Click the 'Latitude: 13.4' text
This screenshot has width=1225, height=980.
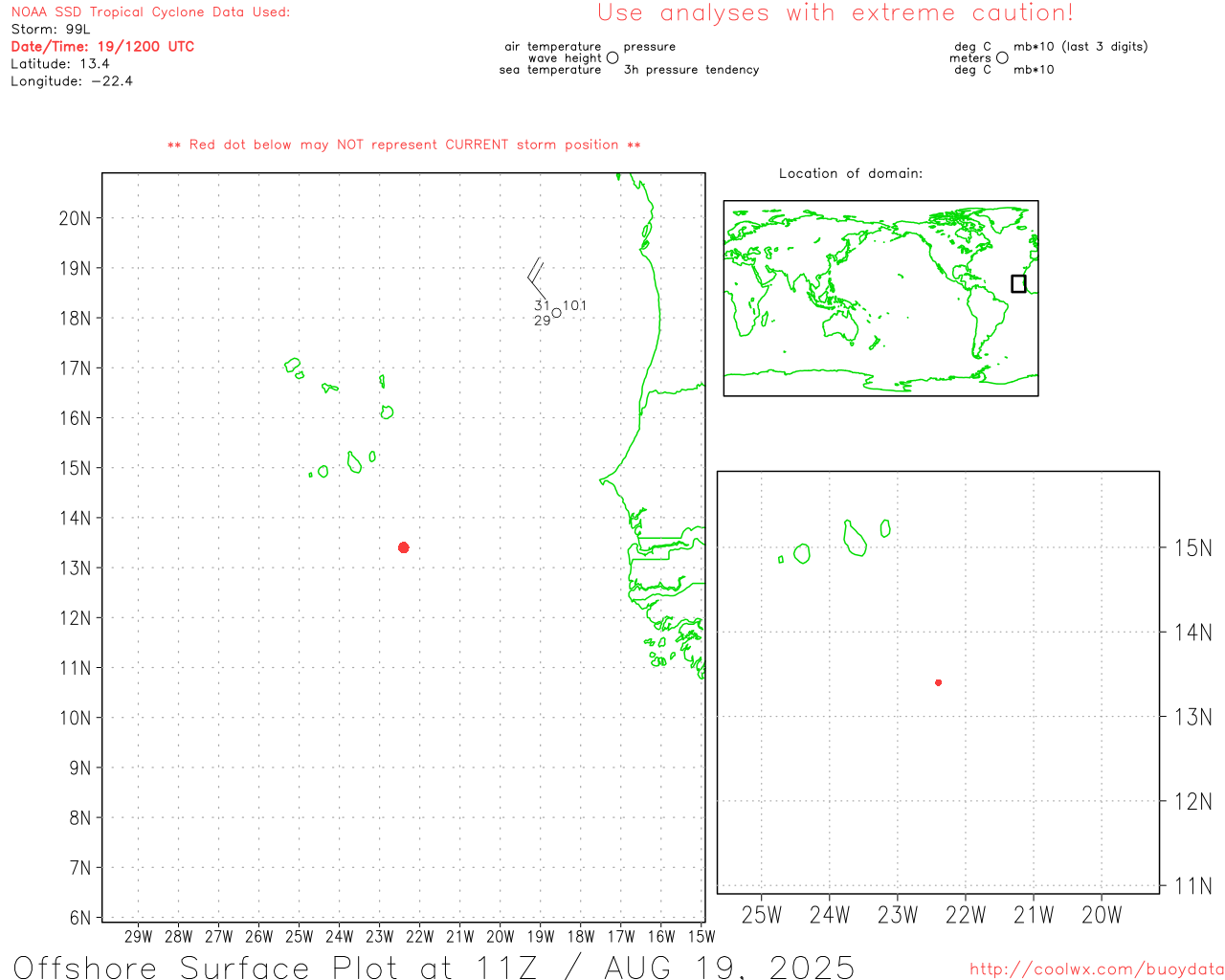click(x=60, y=63)
